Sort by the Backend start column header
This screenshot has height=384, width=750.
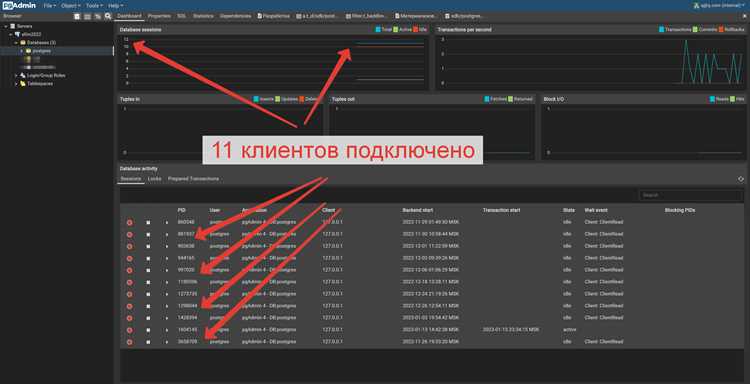coord(418,210)
